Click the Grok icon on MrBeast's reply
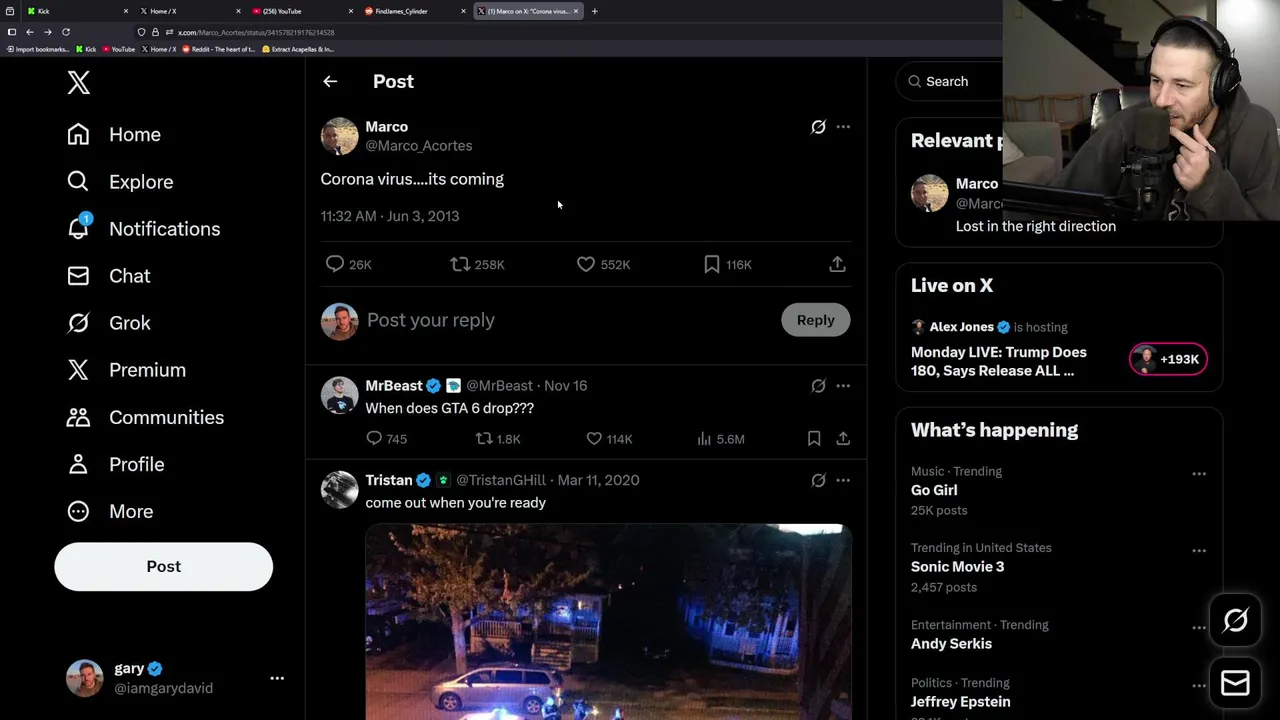Image resolution: width=1280 pixels, height=720 pixels. 818,386
